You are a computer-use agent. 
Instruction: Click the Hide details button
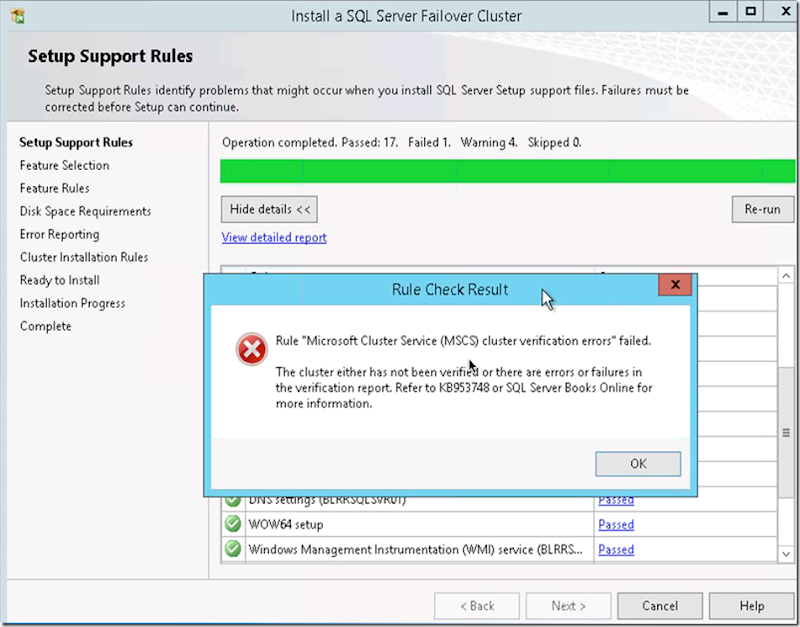click(x=269, y=209)
